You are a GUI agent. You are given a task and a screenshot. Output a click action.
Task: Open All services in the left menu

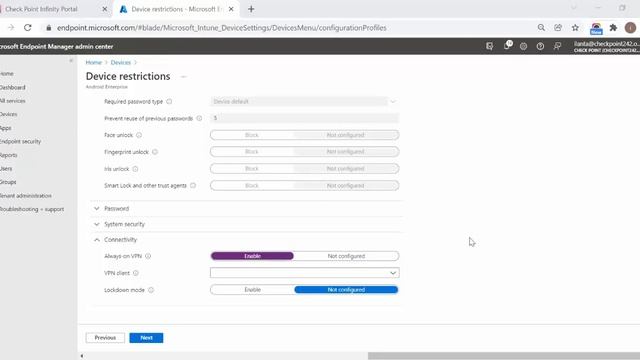point(13,101)
